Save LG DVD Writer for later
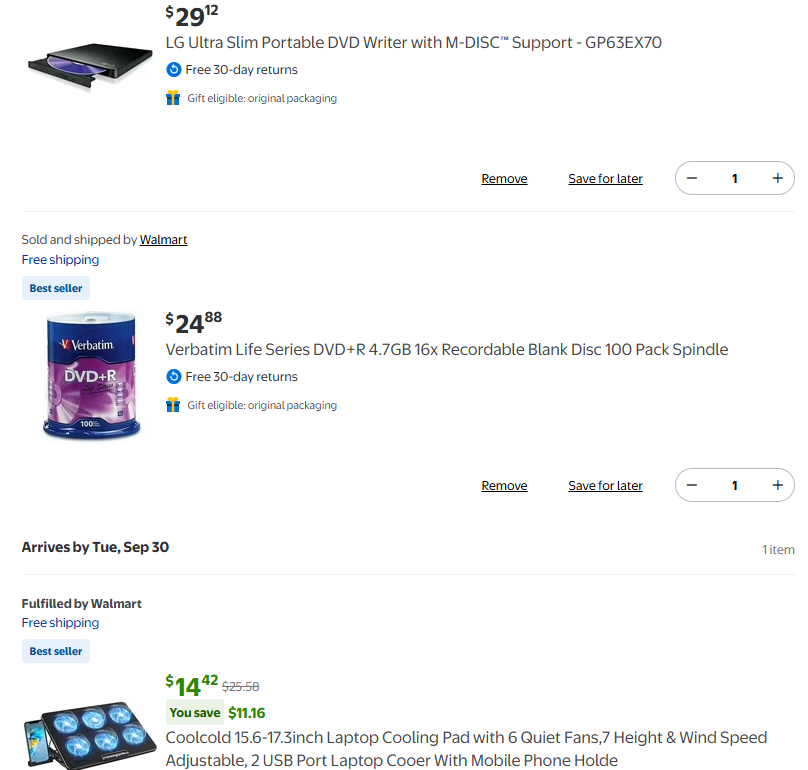 pyautogui.click(x=605, y=179)
